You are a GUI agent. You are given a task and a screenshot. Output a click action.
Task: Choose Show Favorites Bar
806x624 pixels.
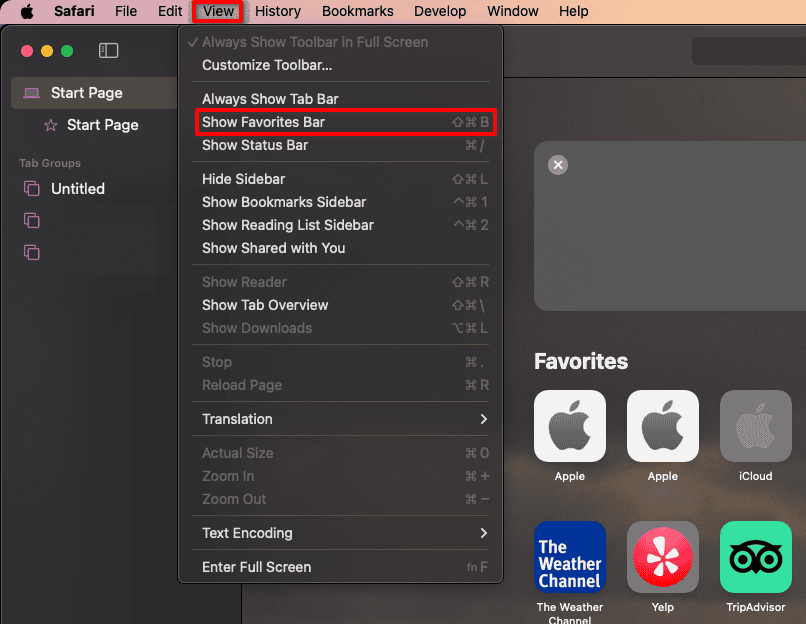coord(340,122)
